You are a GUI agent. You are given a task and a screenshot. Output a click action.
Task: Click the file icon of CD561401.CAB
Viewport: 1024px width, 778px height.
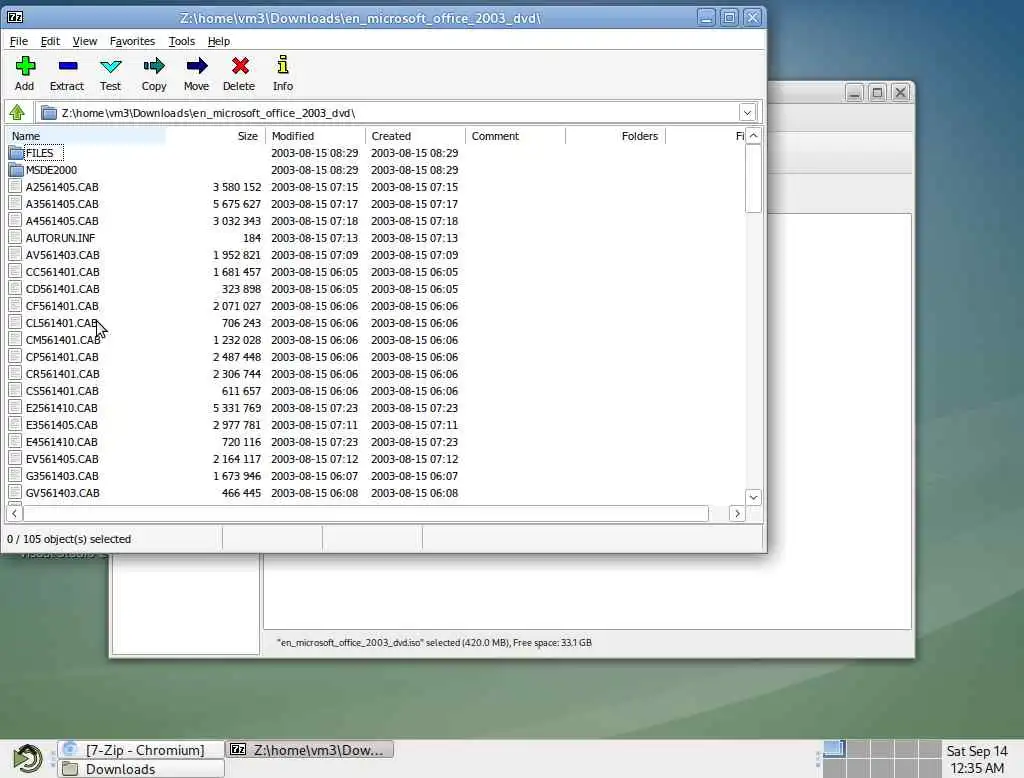click(x=16, y=289)
